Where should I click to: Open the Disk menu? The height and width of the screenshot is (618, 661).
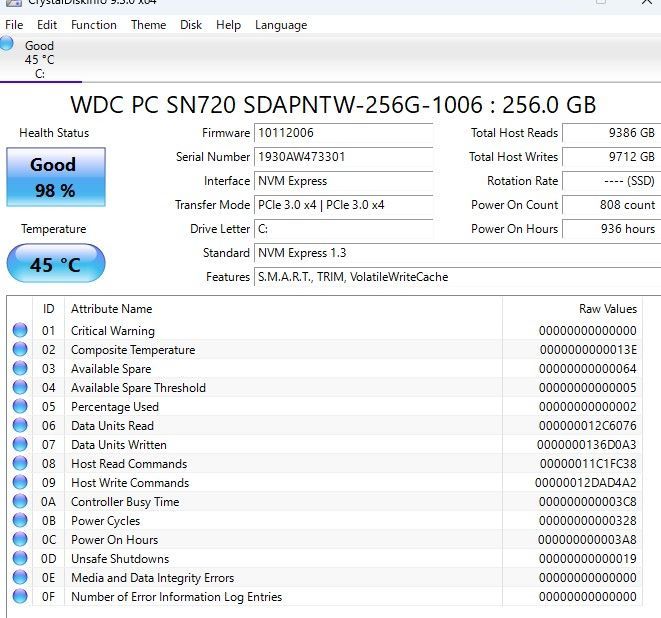tap(191, 25)
